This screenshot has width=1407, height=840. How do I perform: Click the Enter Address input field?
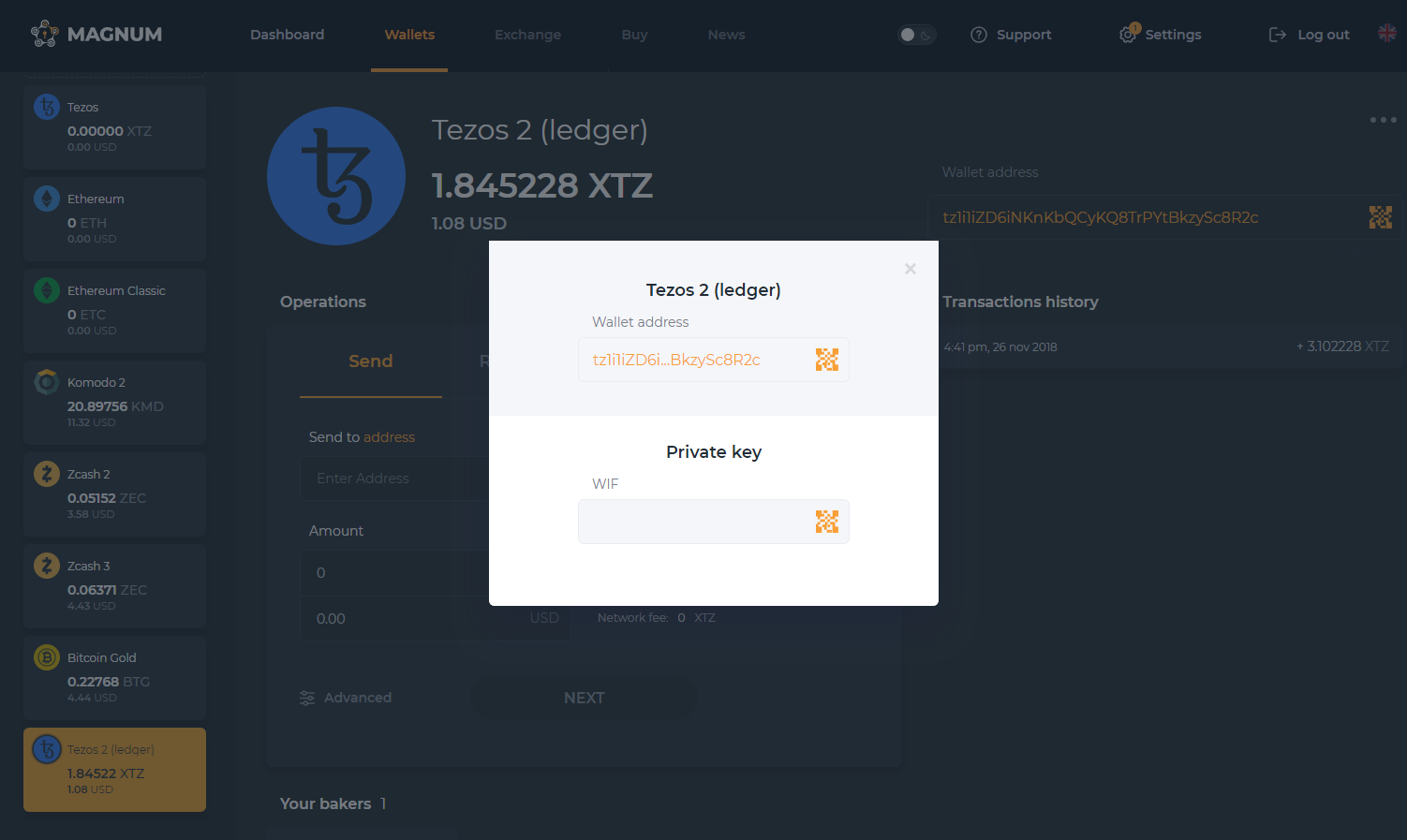coord(395,479)
